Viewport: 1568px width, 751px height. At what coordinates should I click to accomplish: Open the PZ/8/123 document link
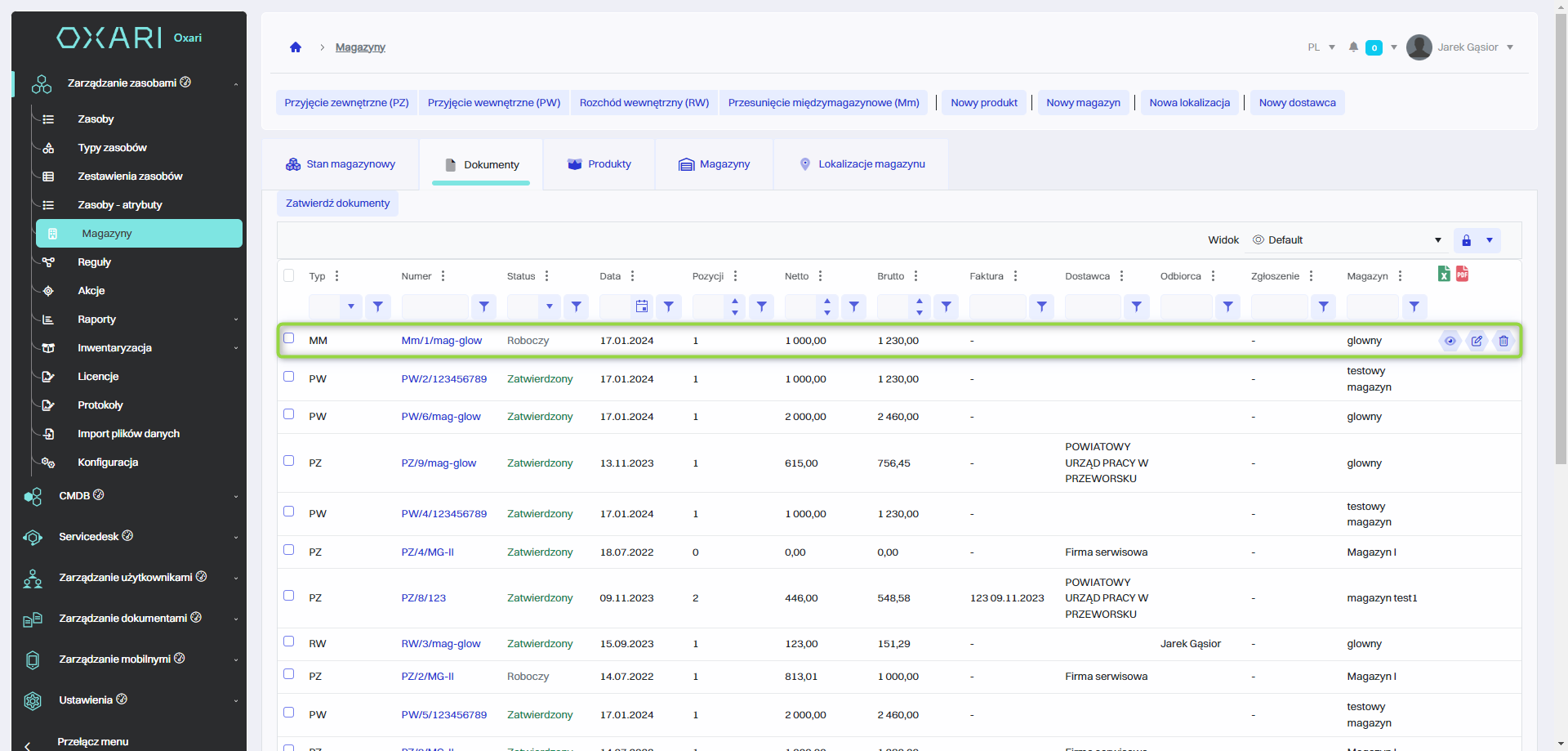(x=423, y=598)
